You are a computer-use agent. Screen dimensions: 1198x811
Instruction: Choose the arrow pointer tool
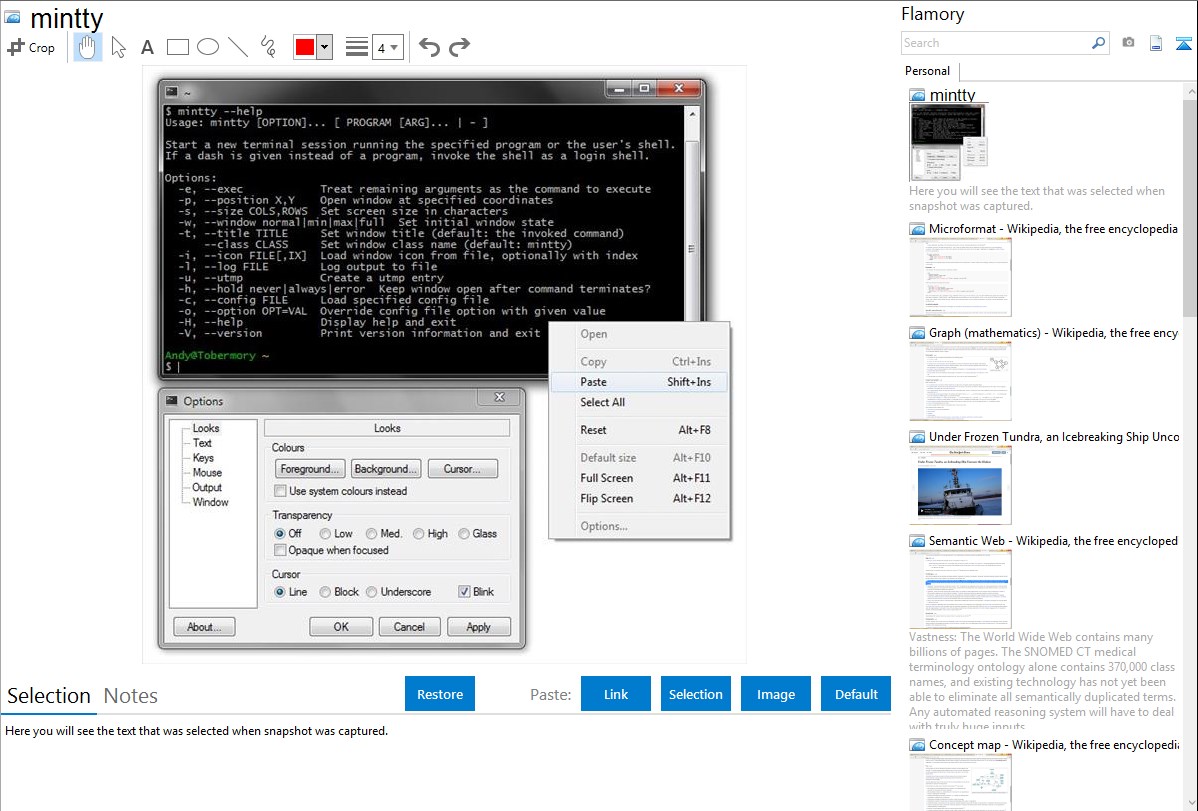(118, 47)
